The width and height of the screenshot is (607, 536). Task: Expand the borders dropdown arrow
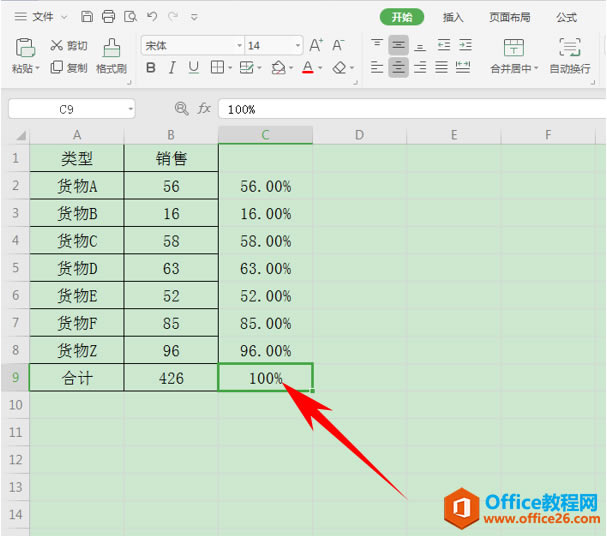(230, 68)
